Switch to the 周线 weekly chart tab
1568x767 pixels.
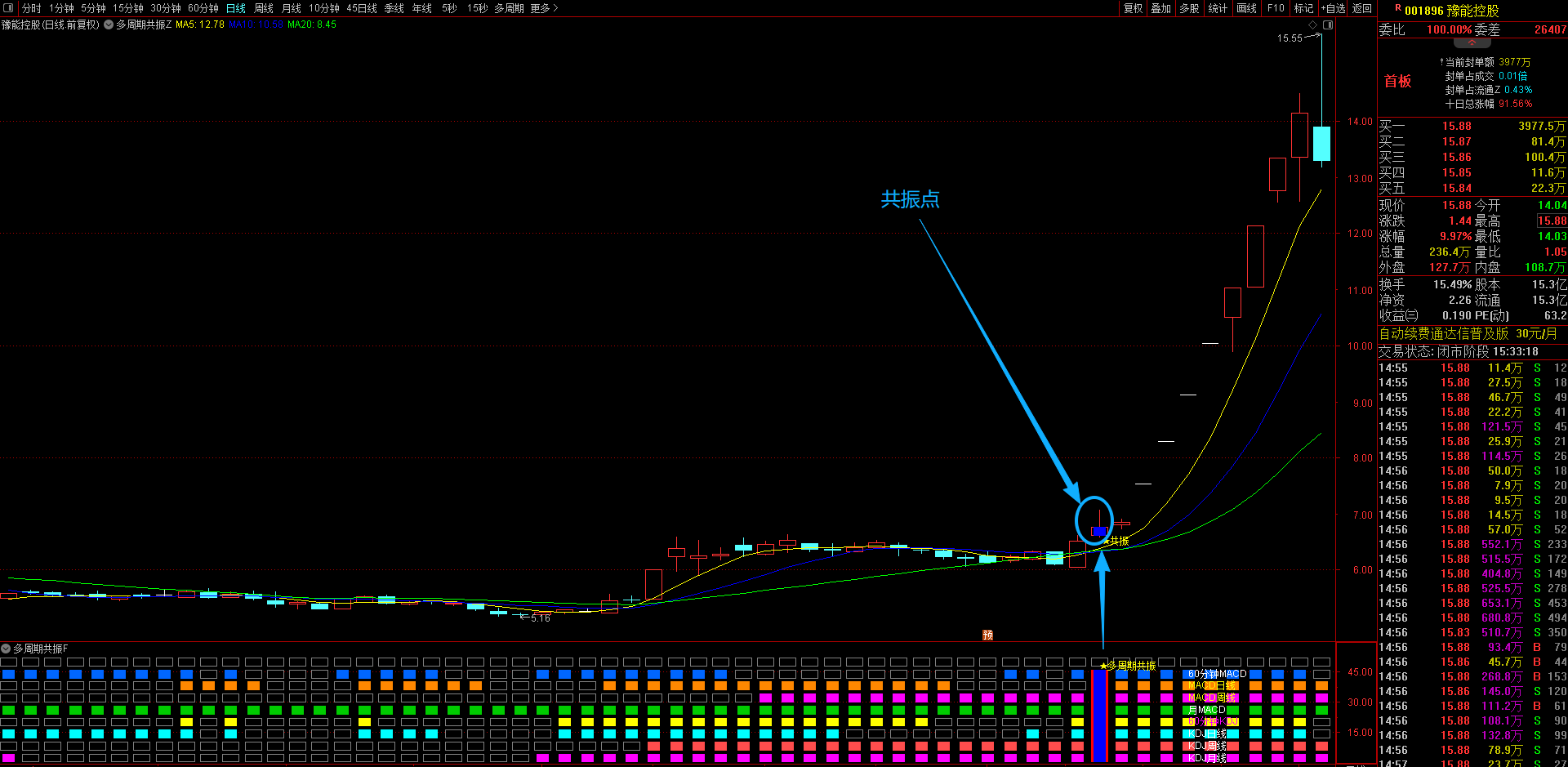pos(264,8)
